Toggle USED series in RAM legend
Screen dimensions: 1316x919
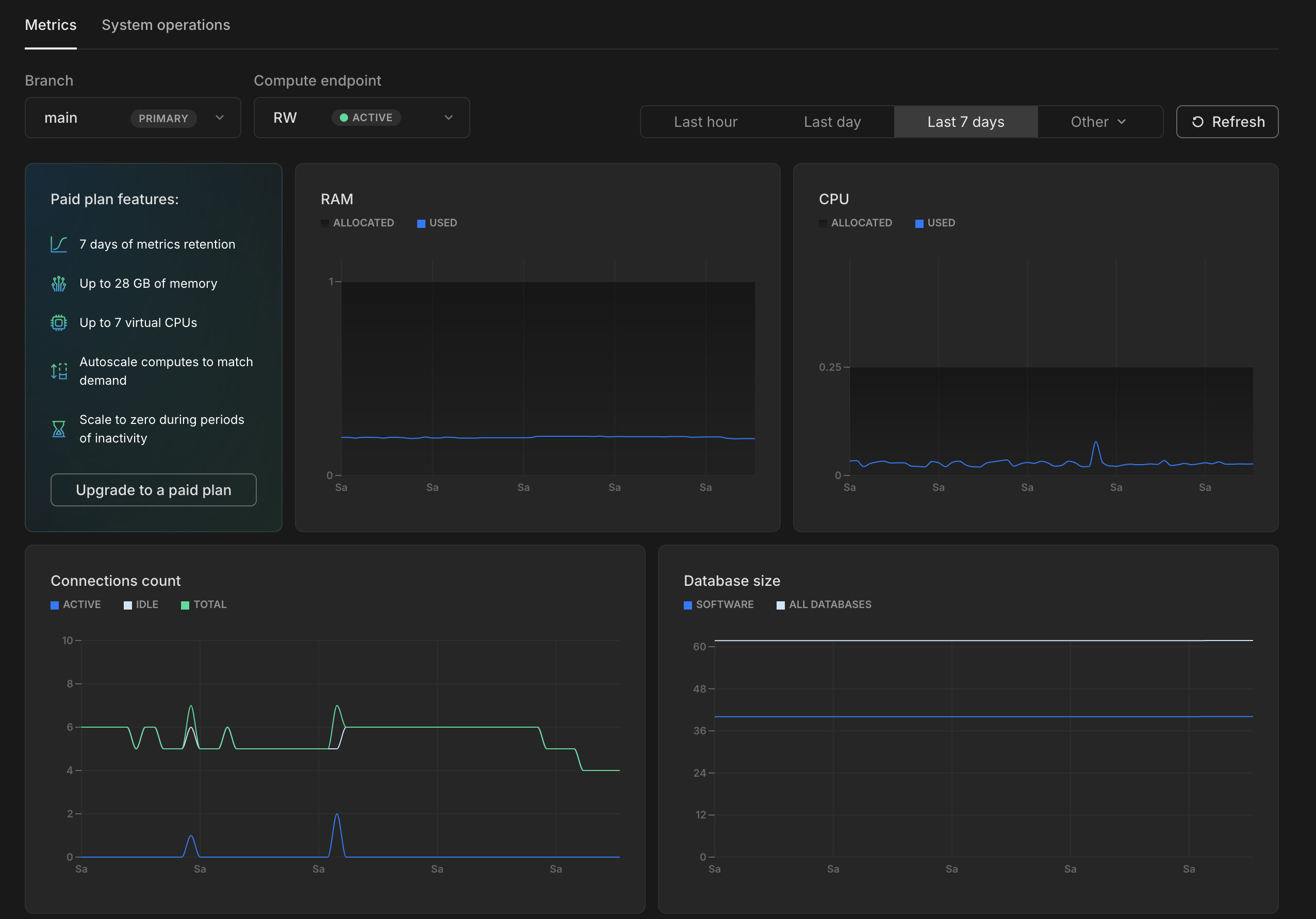click(x=437, y=223)
